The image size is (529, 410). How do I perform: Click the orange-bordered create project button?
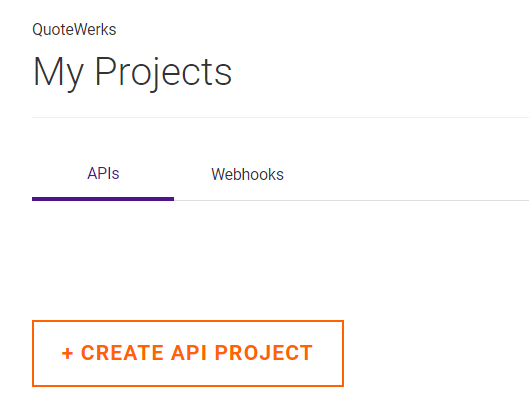188,353
